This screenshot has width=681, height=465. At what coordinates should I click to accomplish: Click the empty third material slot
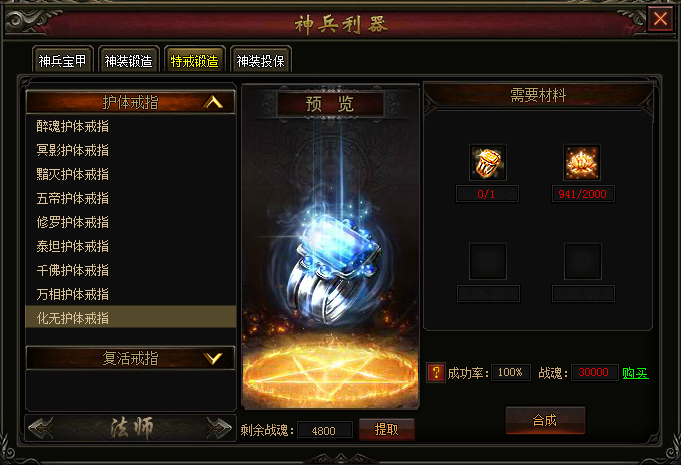tap(488, 261)
